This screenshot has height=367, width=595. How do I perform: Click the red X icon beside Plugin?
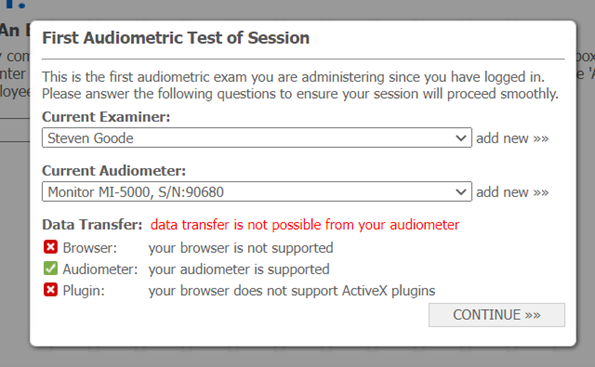click(x=50, y=290)
